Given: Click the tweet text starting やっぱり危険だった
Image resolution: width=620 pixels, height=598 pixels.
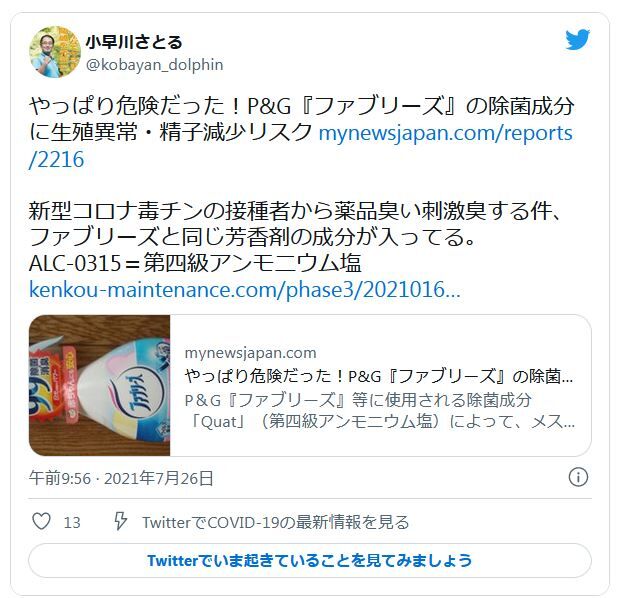Looking at the screenshot, I should pos(301,132).
